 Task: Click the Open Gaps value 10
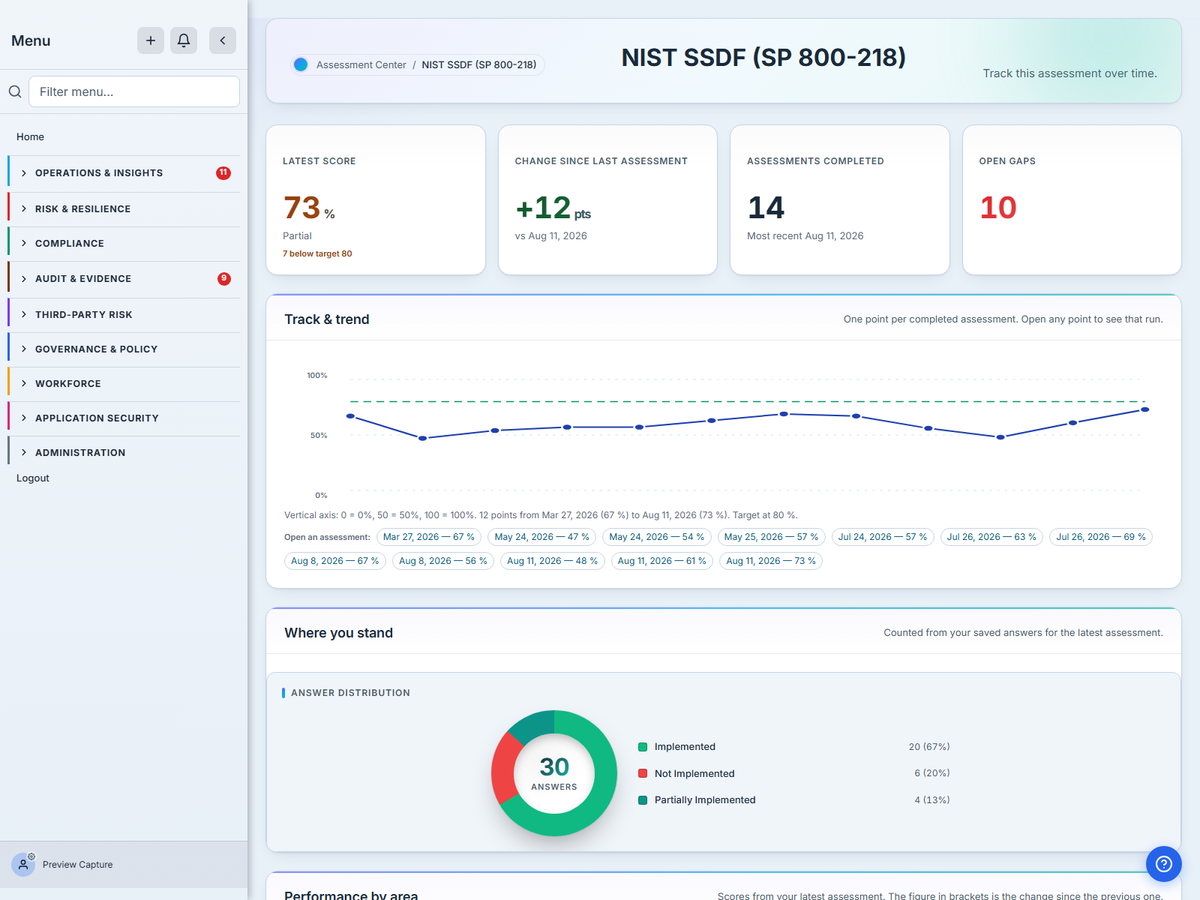pyautogui.click(x=998, y=208)
